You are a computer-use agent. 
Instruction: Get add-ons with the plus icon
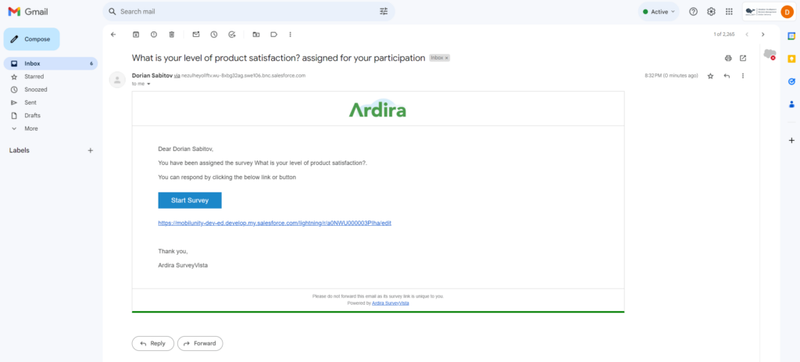pos(791,140)
